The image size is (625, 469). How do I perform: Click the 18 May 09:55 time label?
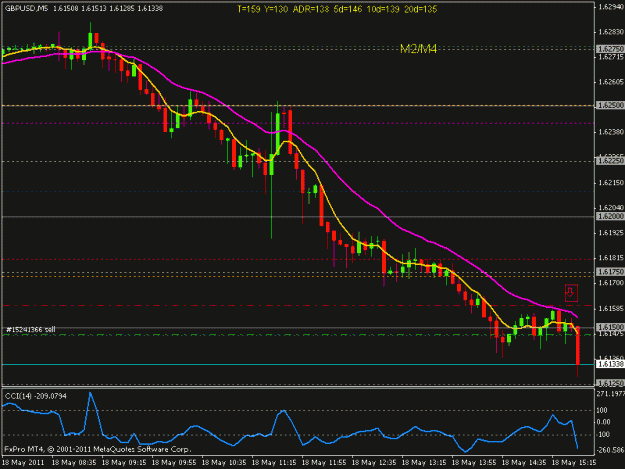(x=174, y=463)
